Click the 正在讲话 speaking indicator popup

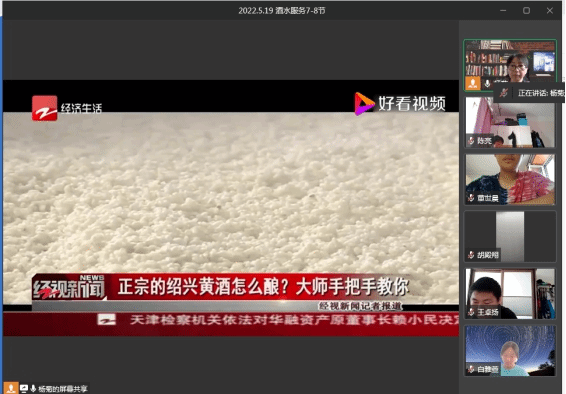pos(529,93)
